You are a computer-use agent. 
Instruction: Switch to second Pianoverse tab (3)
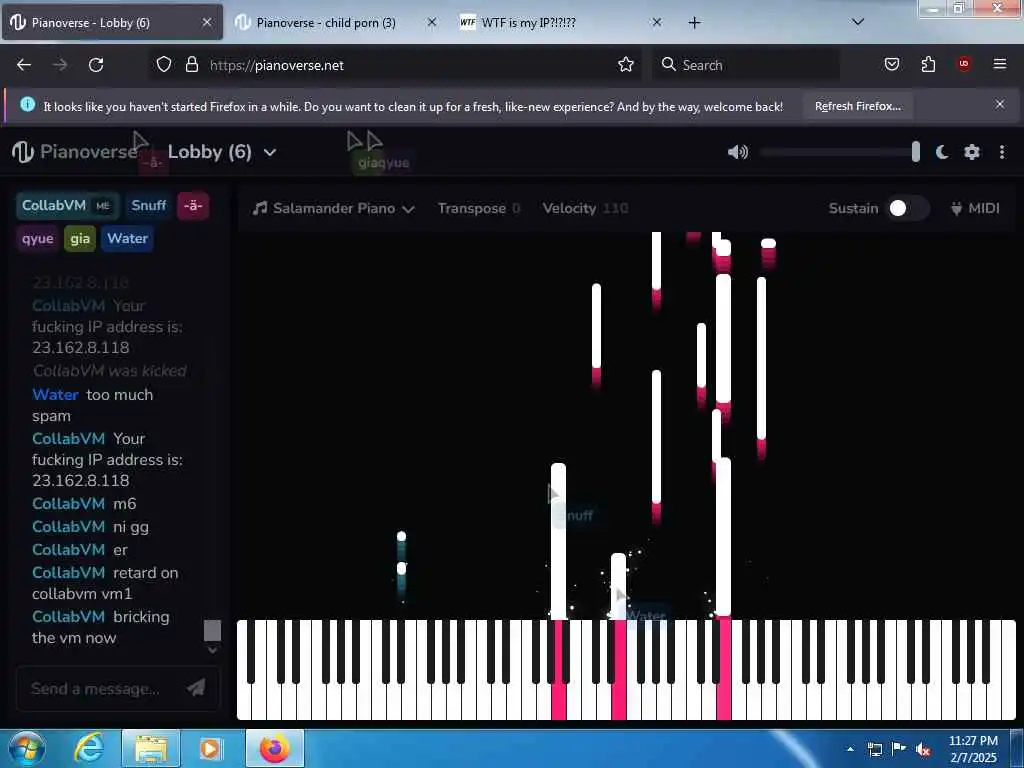[x=326, y=23]
